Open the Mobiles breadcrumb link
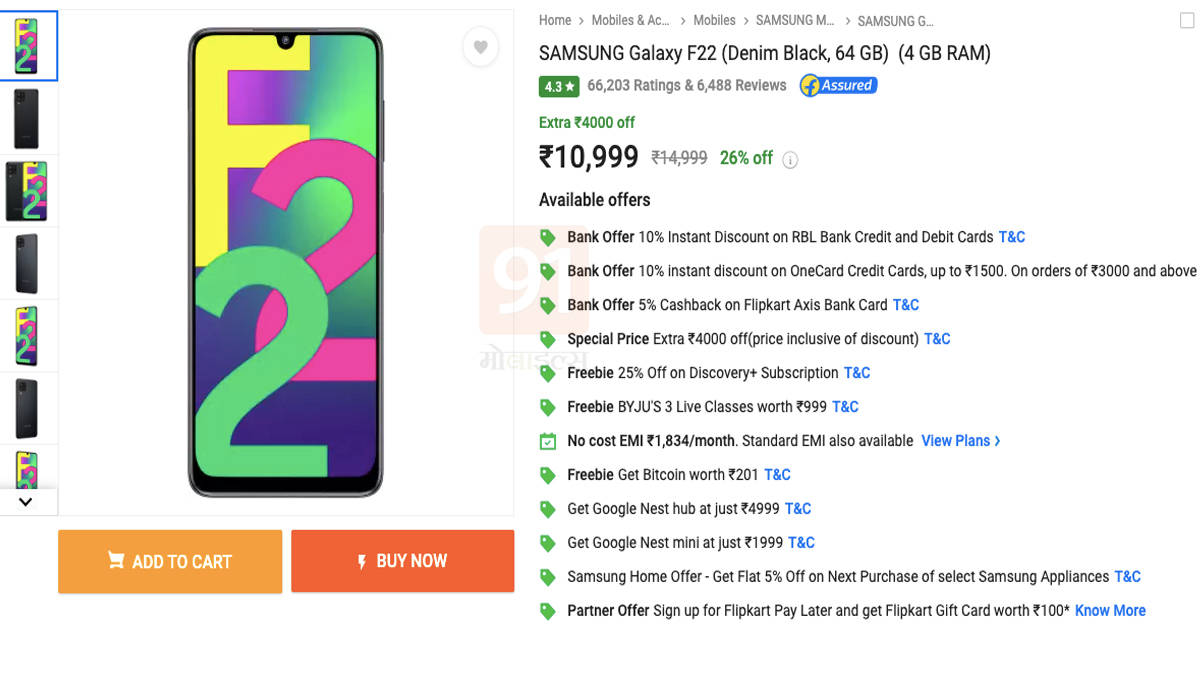Viewport: 1200px width, 675px height. [x=714, y=20]
